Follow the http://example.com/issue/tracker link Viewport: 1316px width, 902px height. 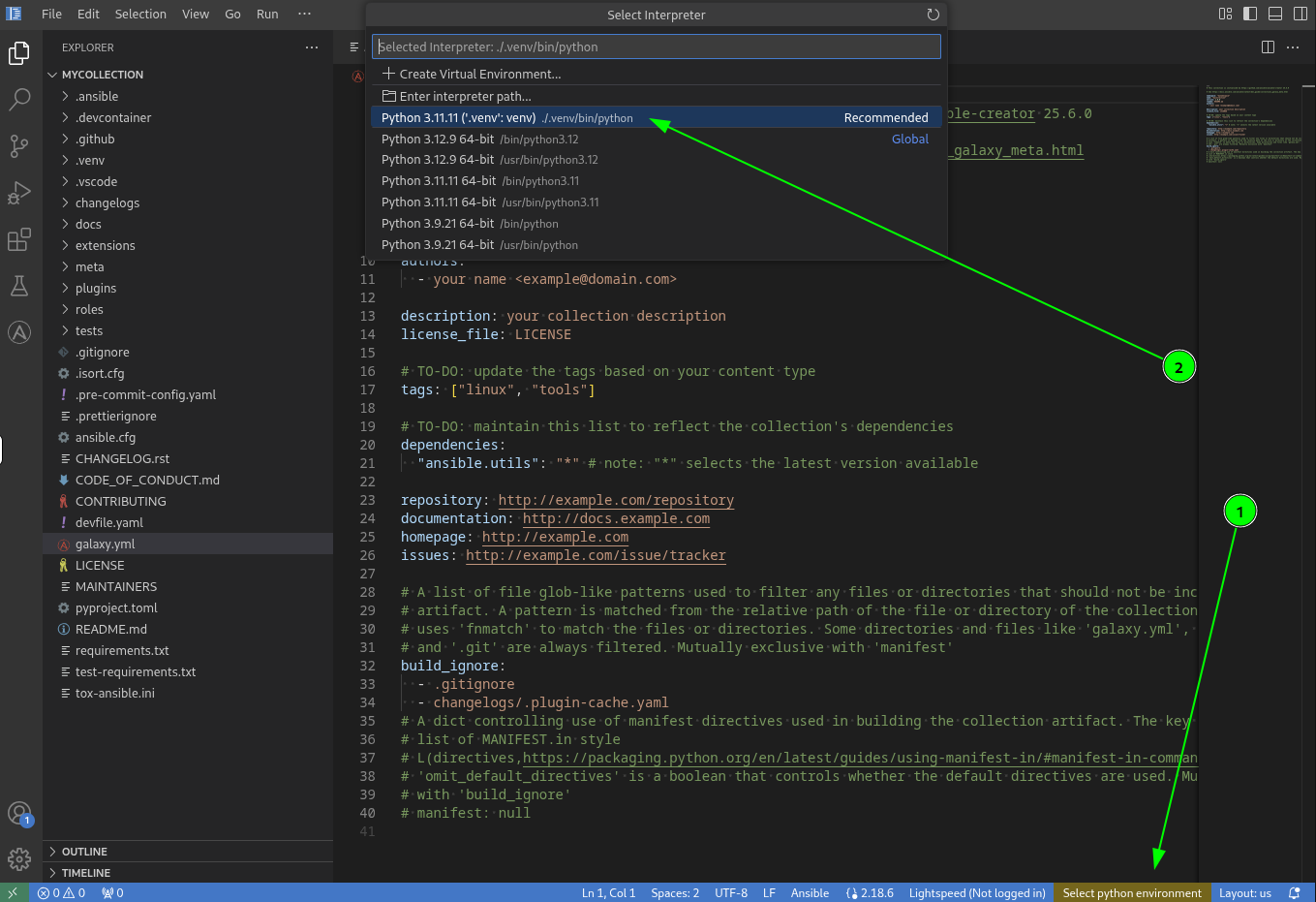coord(596,555)
